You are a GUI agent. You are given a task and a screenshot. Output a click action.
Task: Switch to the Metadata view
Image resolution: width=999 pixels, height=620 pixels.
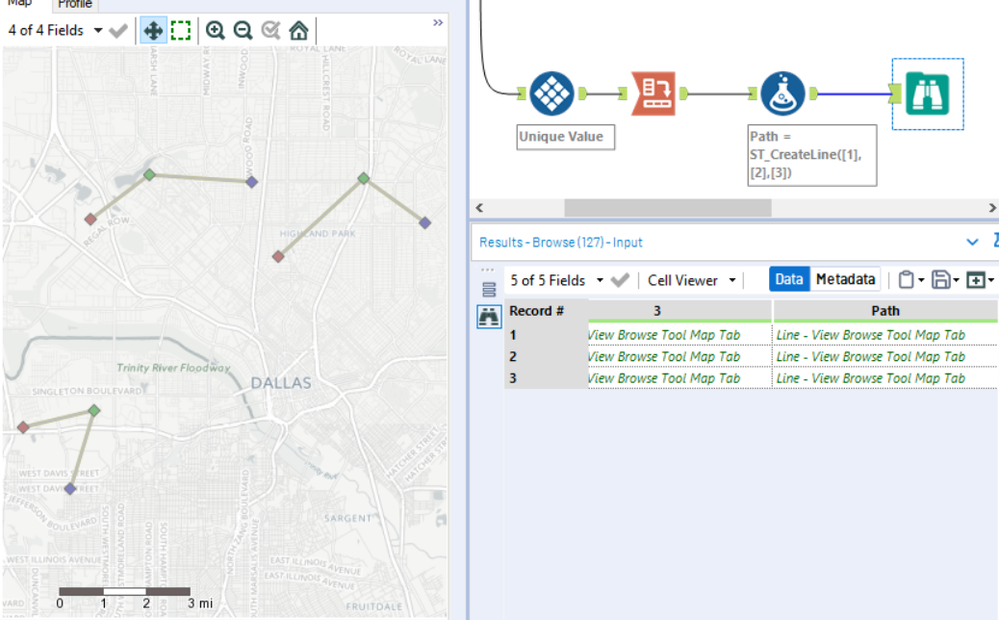845,279
